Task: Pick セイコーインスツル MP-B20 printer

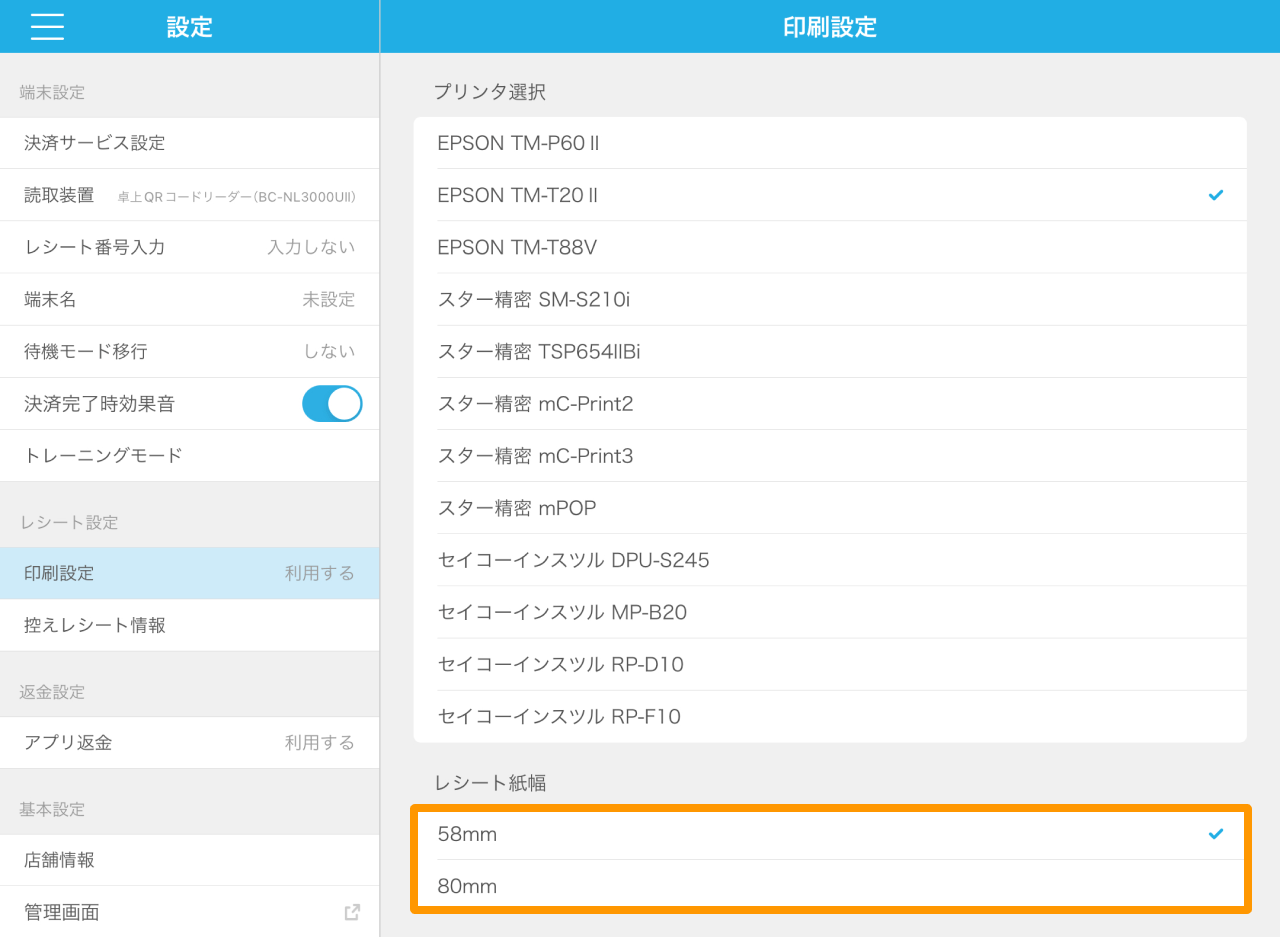Action: coord(830,611)
